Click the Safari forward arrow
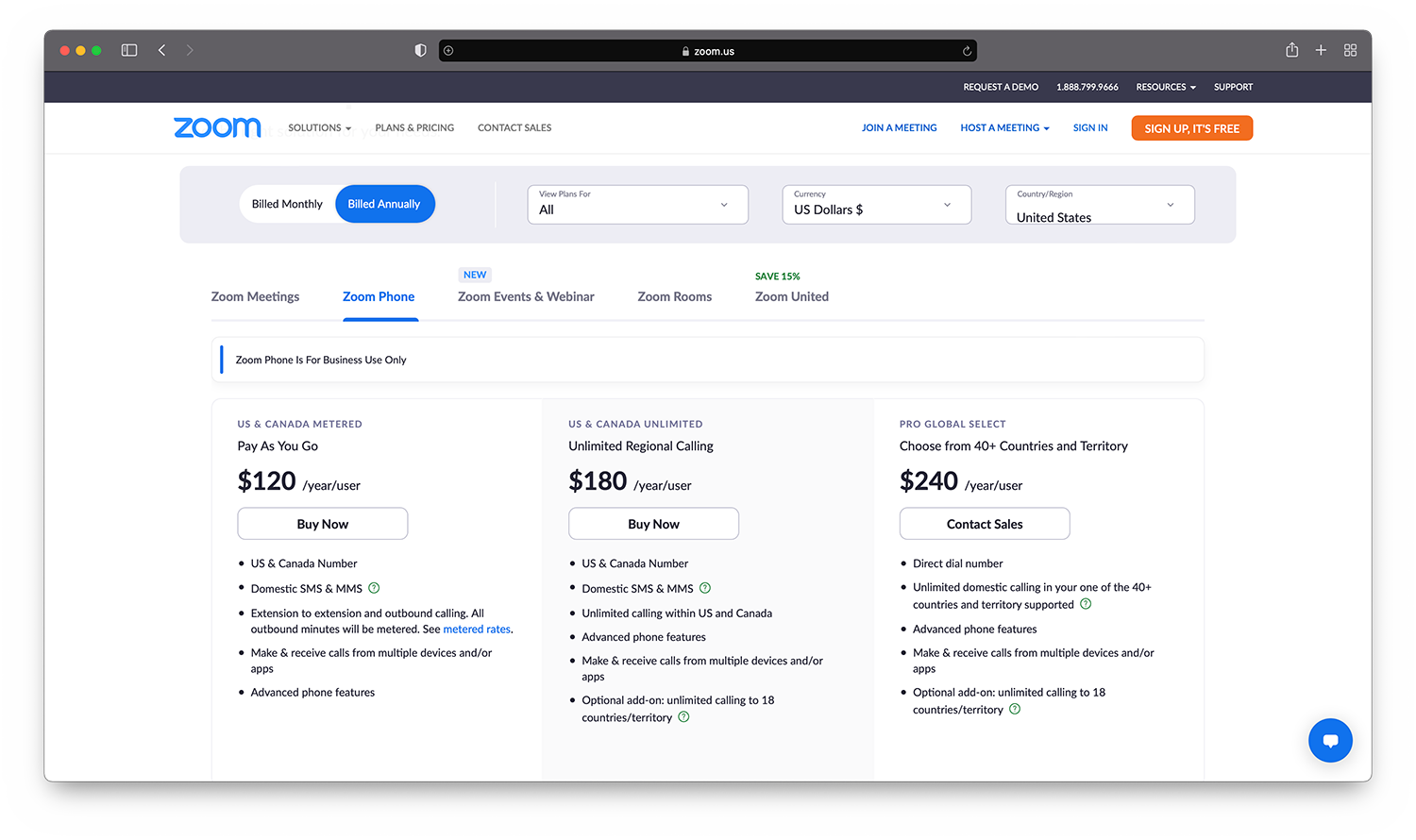Screen dimensions: 1416x840 [190, 50]
